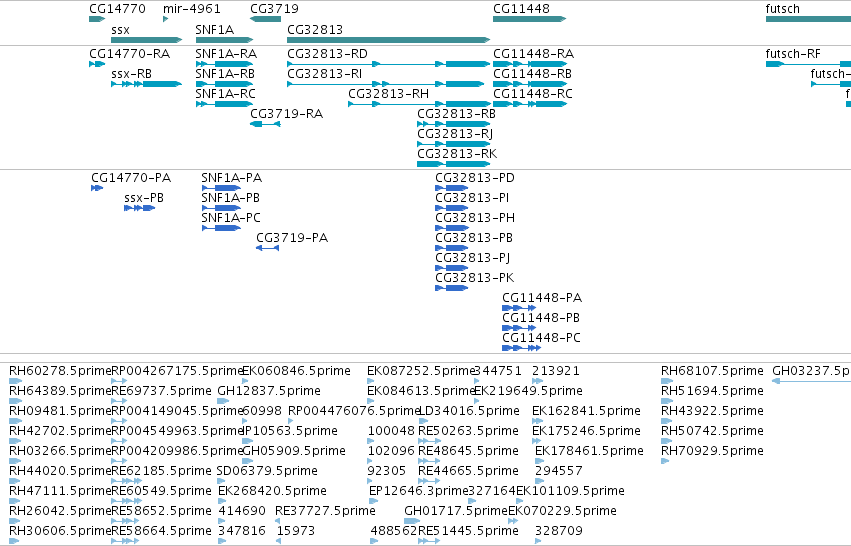The width and height of the screenshot is (851, 546).
Task: Click the CG3719 gene name
Action: tap(274, 9)
